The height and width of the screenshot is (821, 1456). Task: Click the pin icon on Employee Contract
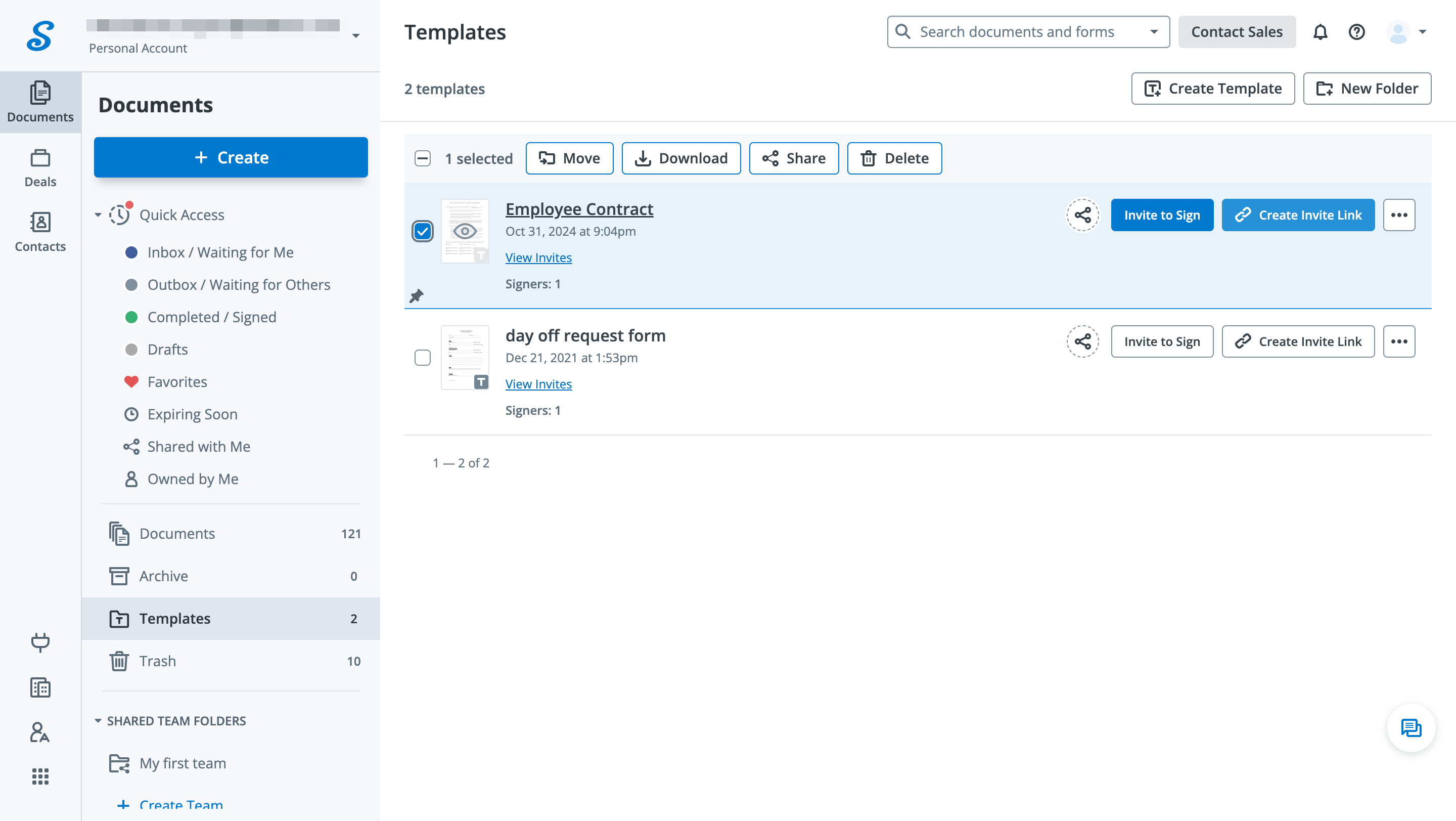click(417, 296)
